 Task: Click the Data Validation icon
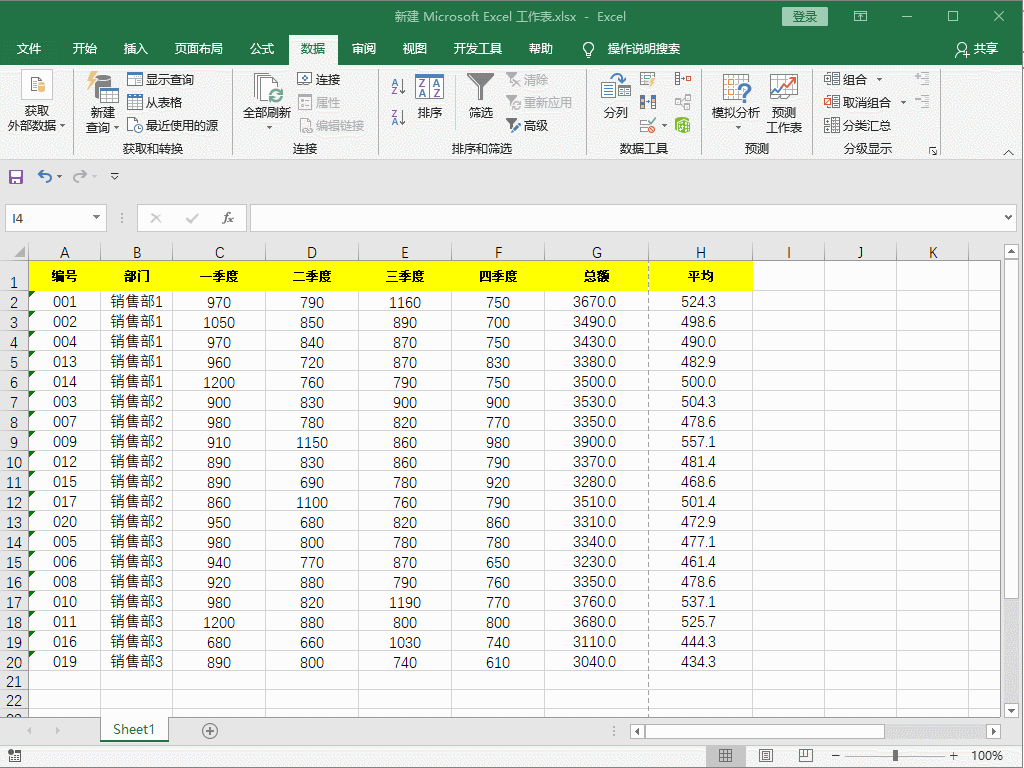point(648,125)
